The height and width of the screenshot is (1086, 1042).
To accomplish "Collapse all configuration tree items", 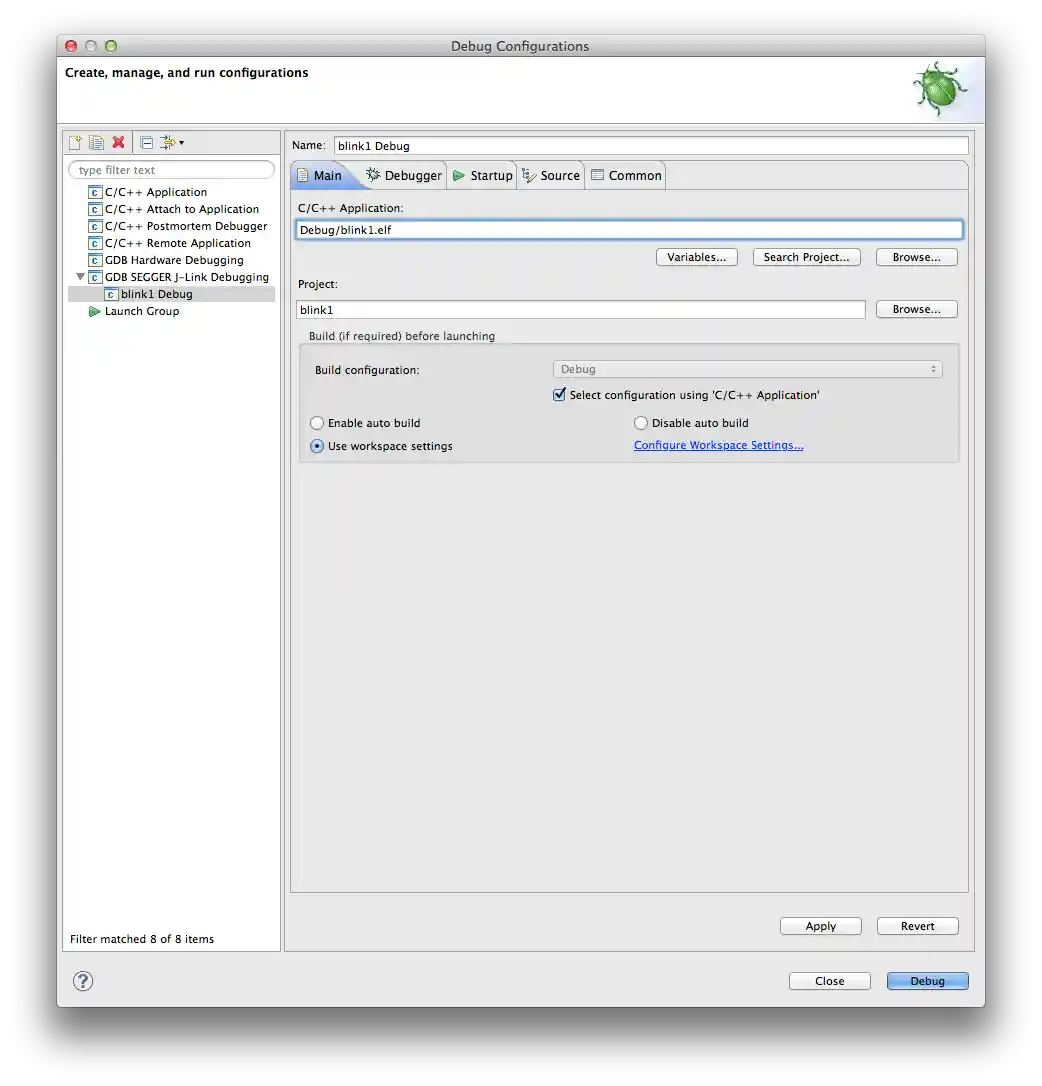I will pos(146,143).
